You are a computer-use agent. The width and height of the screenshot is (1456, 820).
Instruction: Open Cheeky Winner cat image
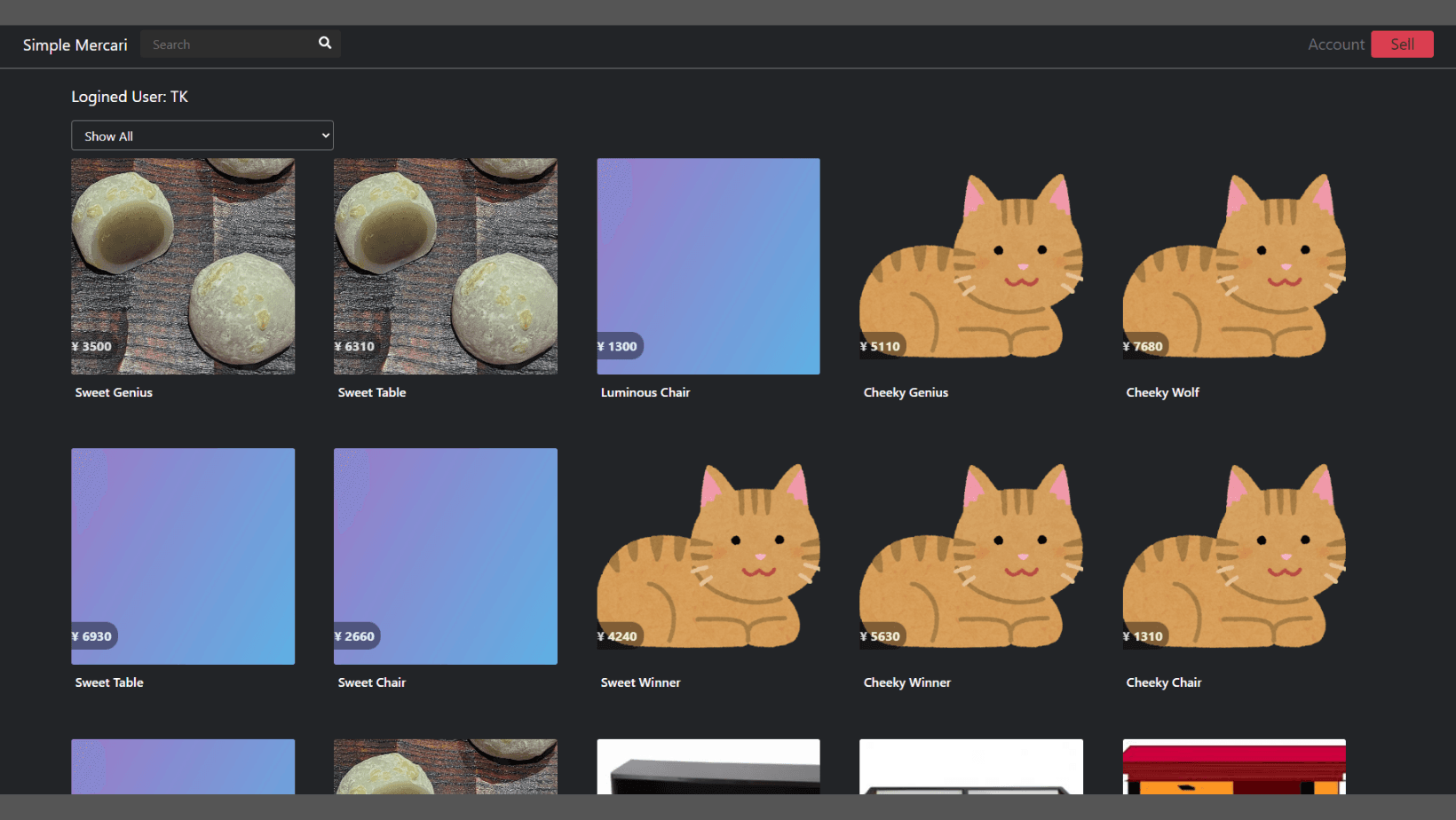pyautogui.click(x=971, y=556)
